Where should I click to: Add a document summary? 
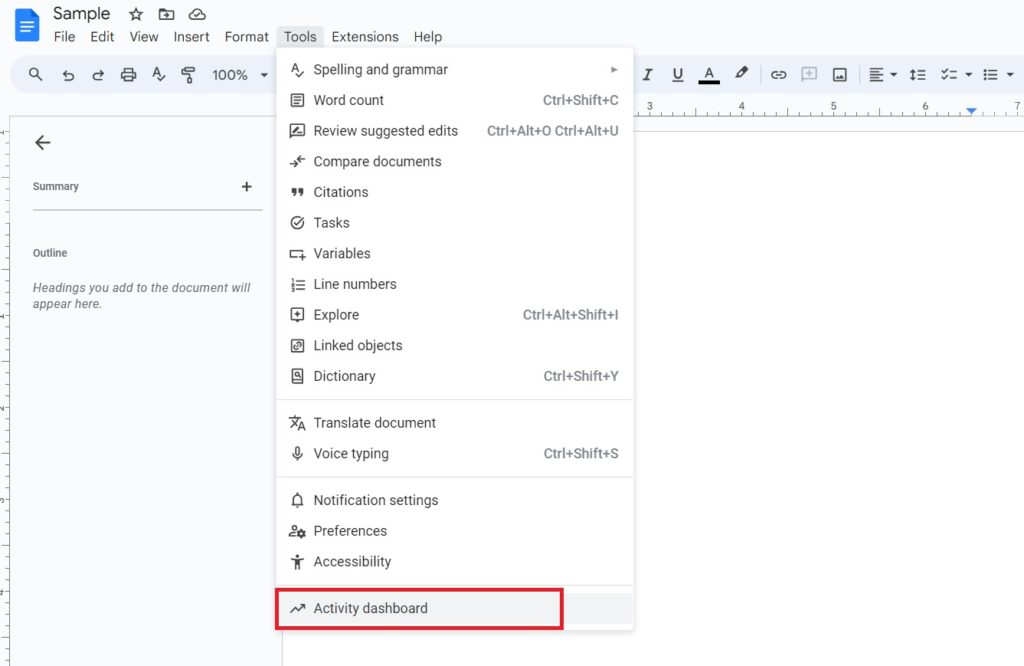point(246,186)
